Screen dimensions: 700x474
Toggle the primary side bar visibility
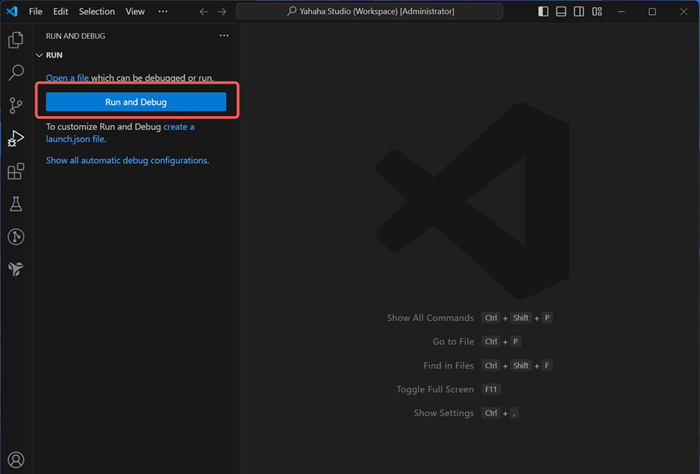click(543, 12)
